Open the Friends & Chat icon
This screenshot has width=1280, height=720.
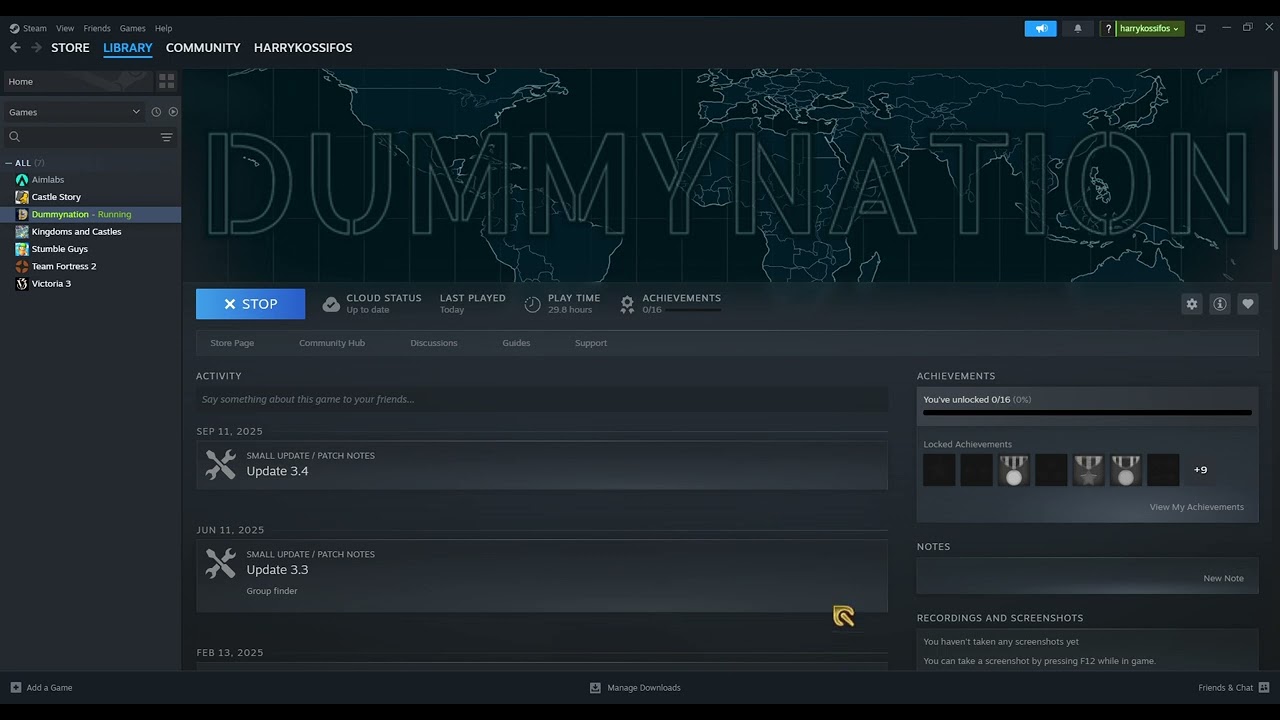1264,687
